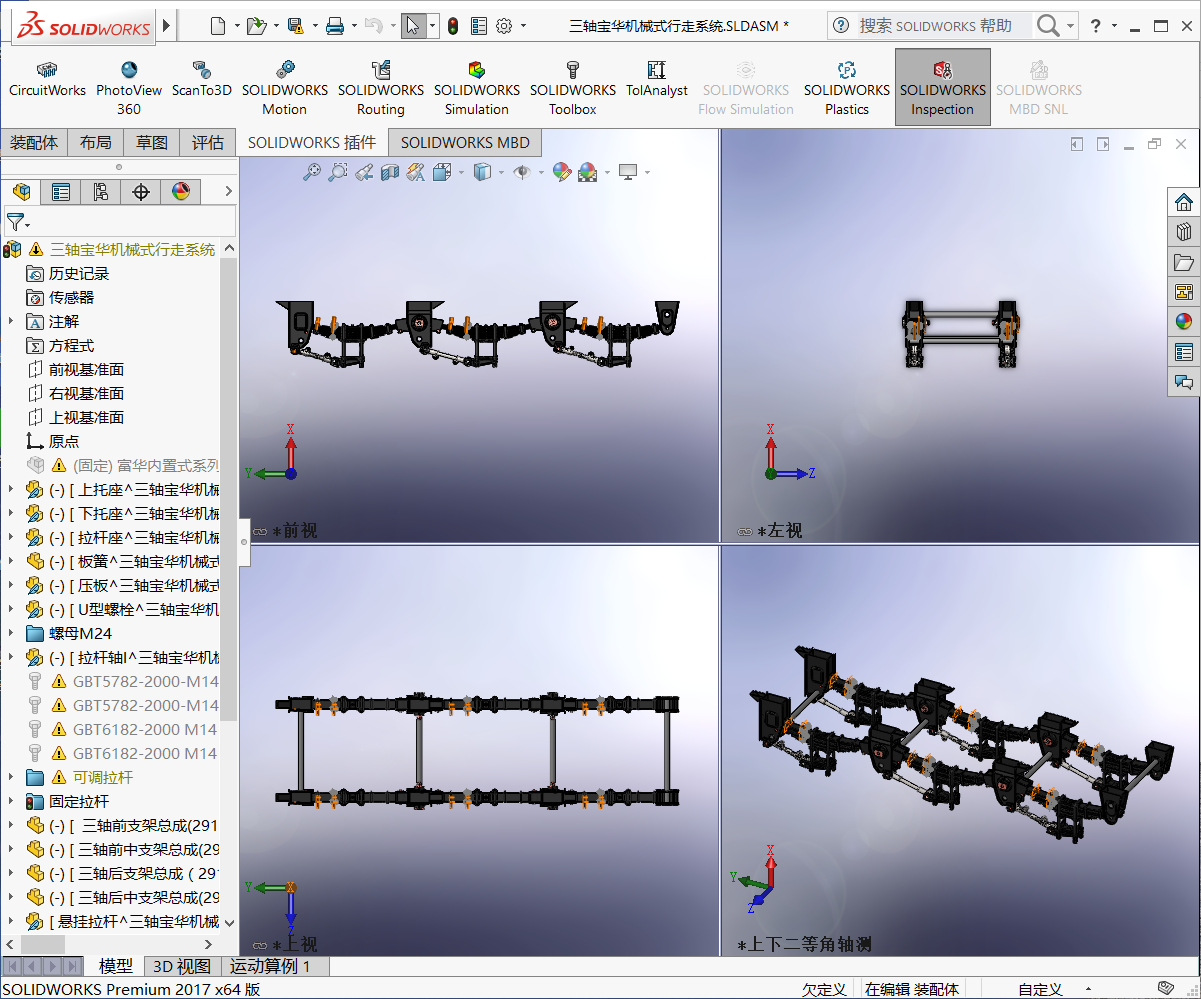Activate SOLIDWORKS Routing add-in
This screenshot has height=999, width=1201.
pyautogui.click(x=381, y=88)
